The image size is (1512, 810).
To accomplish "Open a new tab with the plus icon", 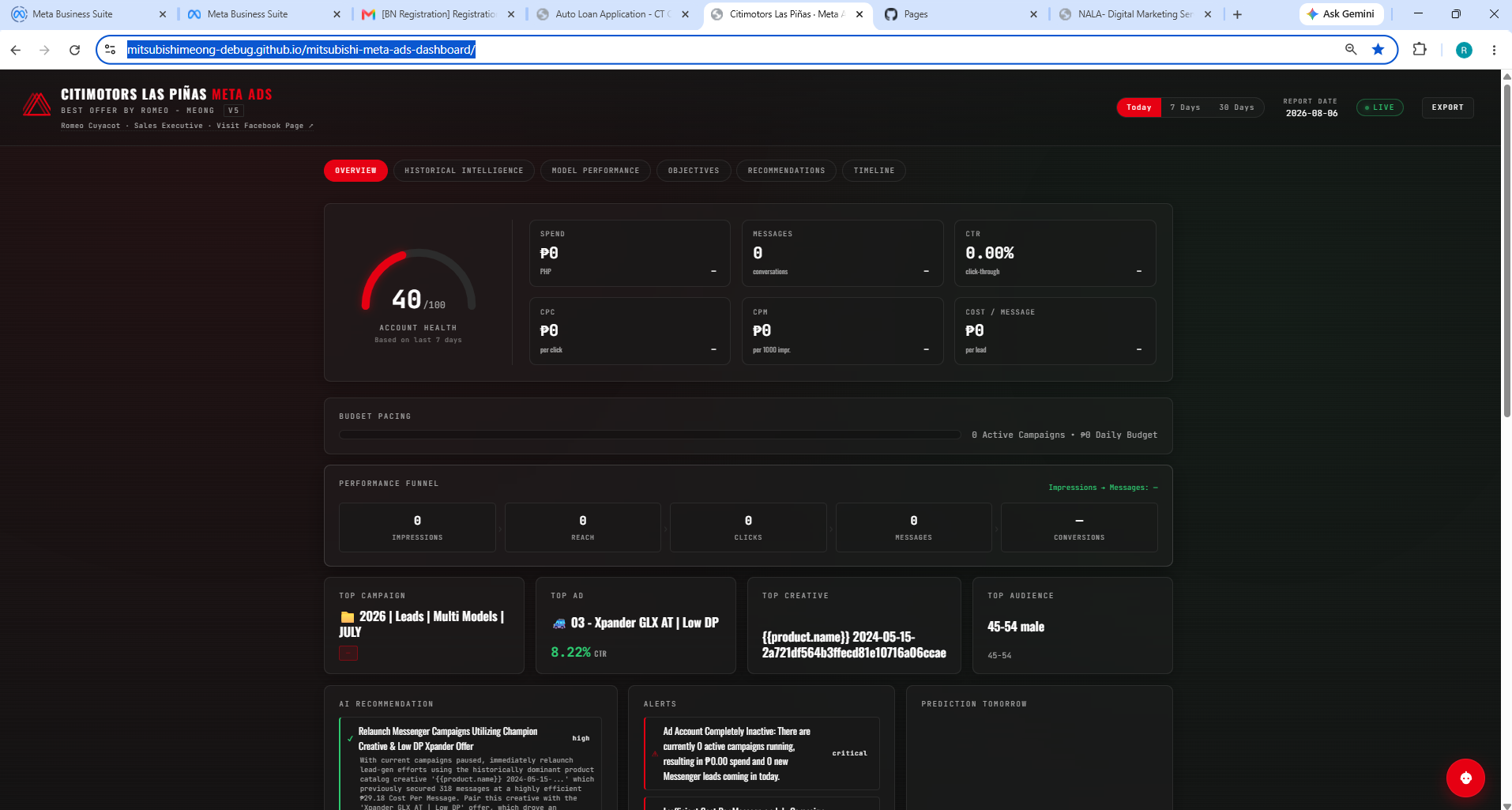I will click(1237, 14).
